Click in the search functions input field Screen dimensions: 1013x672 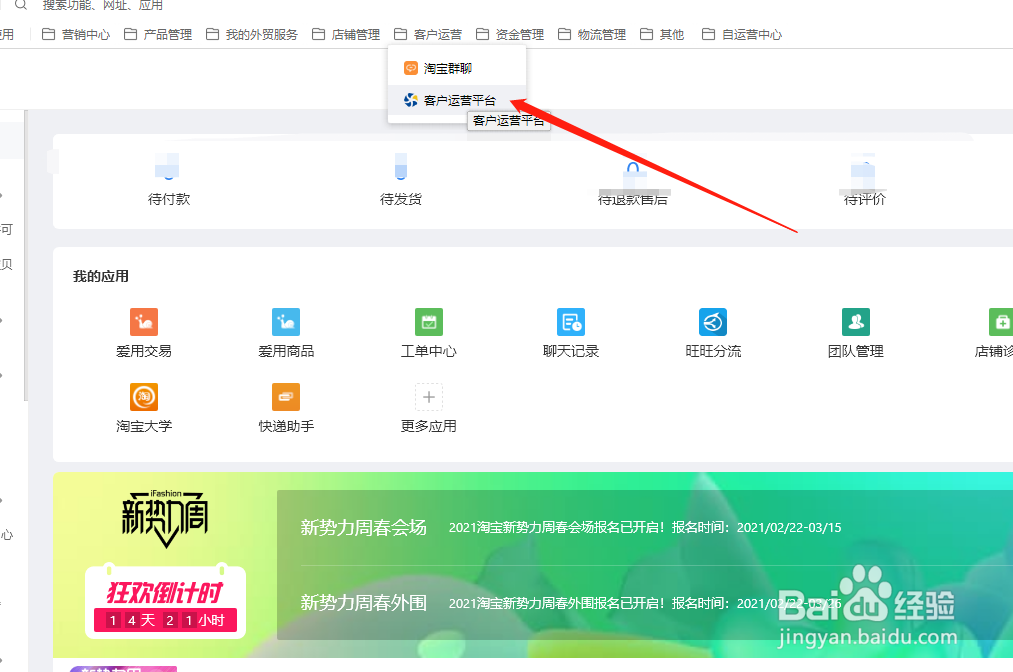[103, 5]
